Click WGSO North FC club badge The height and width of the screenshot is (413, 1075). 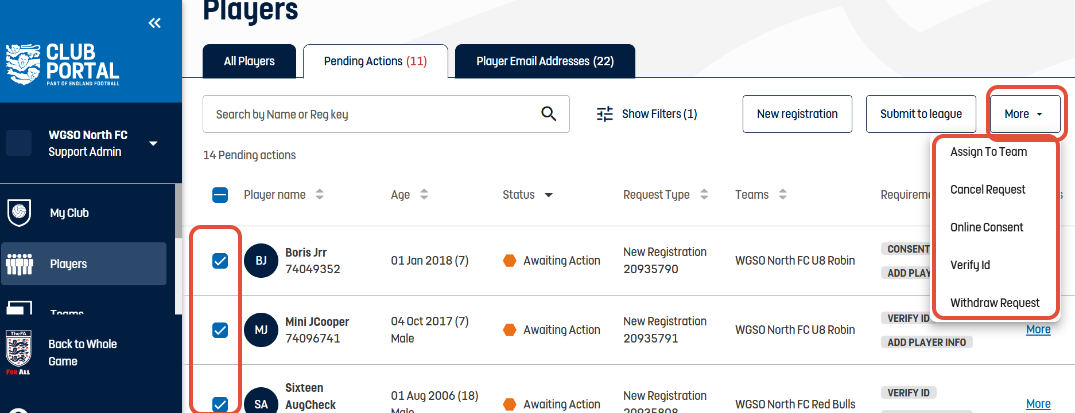click(19, 143)
